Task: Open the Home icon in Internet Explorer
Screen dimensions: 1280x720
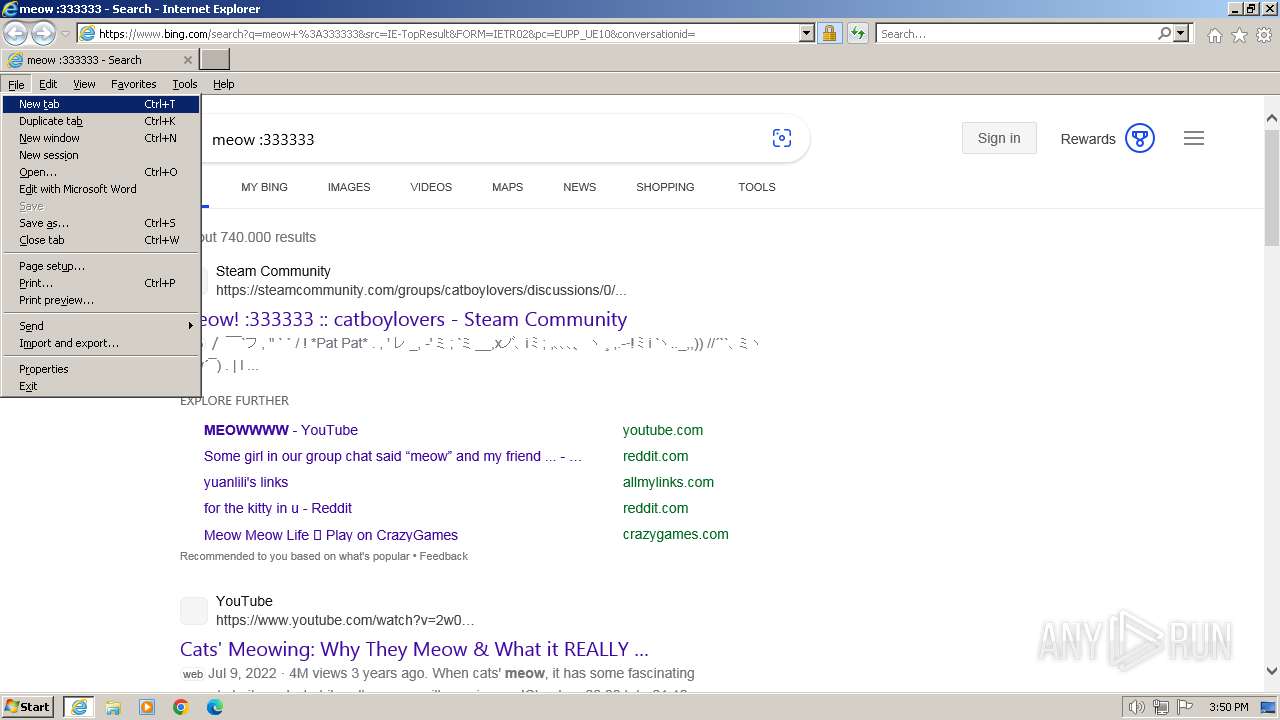Action: pos(1214,35)
